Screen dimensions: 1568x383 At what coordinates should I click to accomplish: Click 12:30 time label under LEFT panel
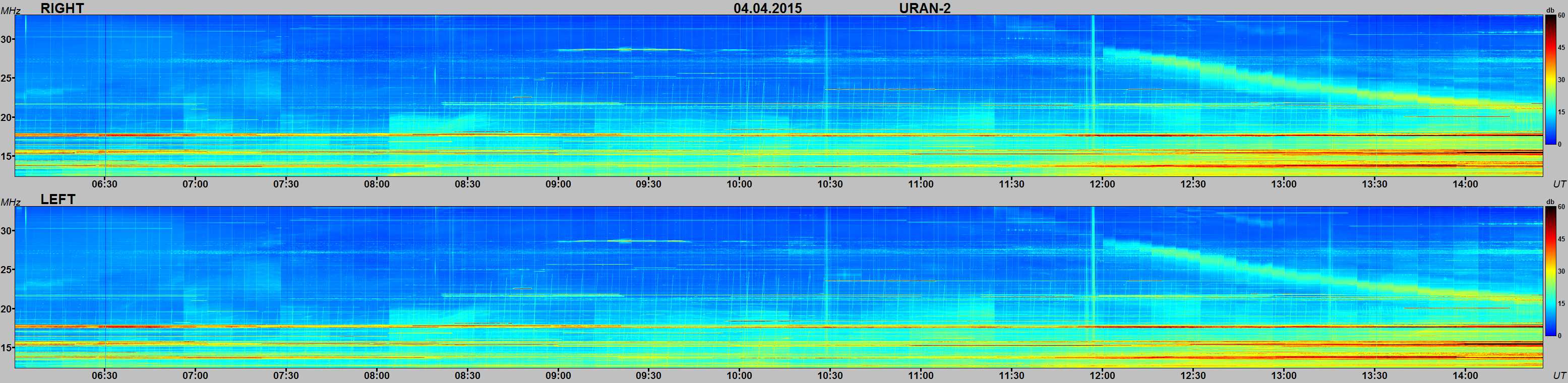[x=1193, y=376]
